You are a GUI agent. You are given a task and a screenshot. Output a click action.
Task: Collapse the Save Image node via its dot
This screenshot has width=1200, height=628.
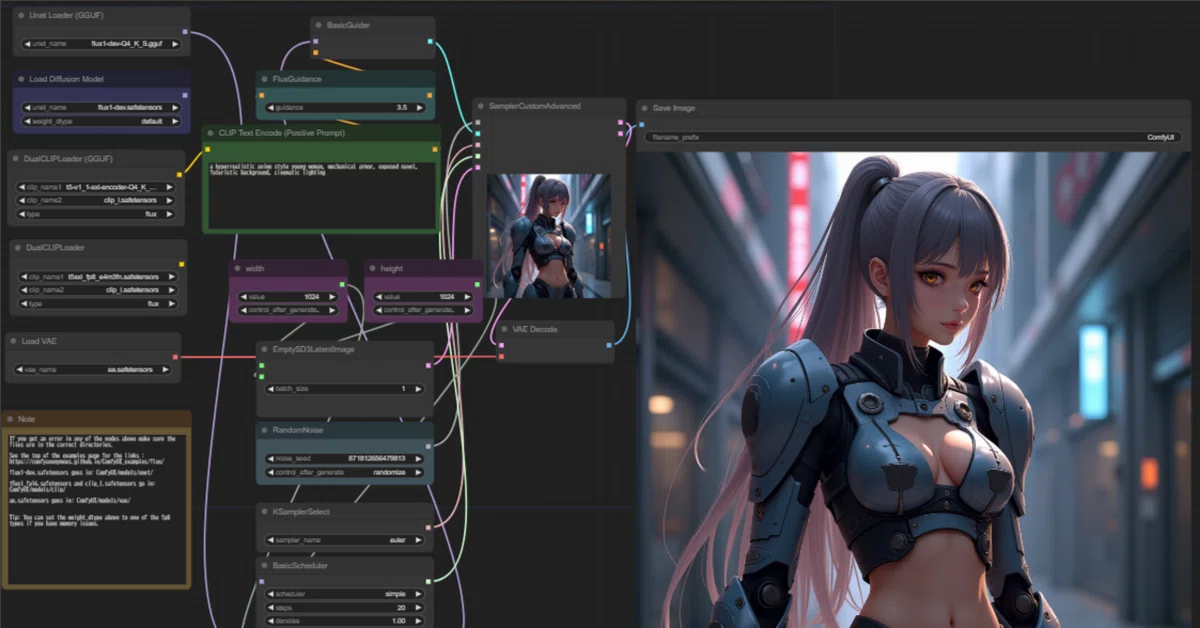tap(645, 108)
